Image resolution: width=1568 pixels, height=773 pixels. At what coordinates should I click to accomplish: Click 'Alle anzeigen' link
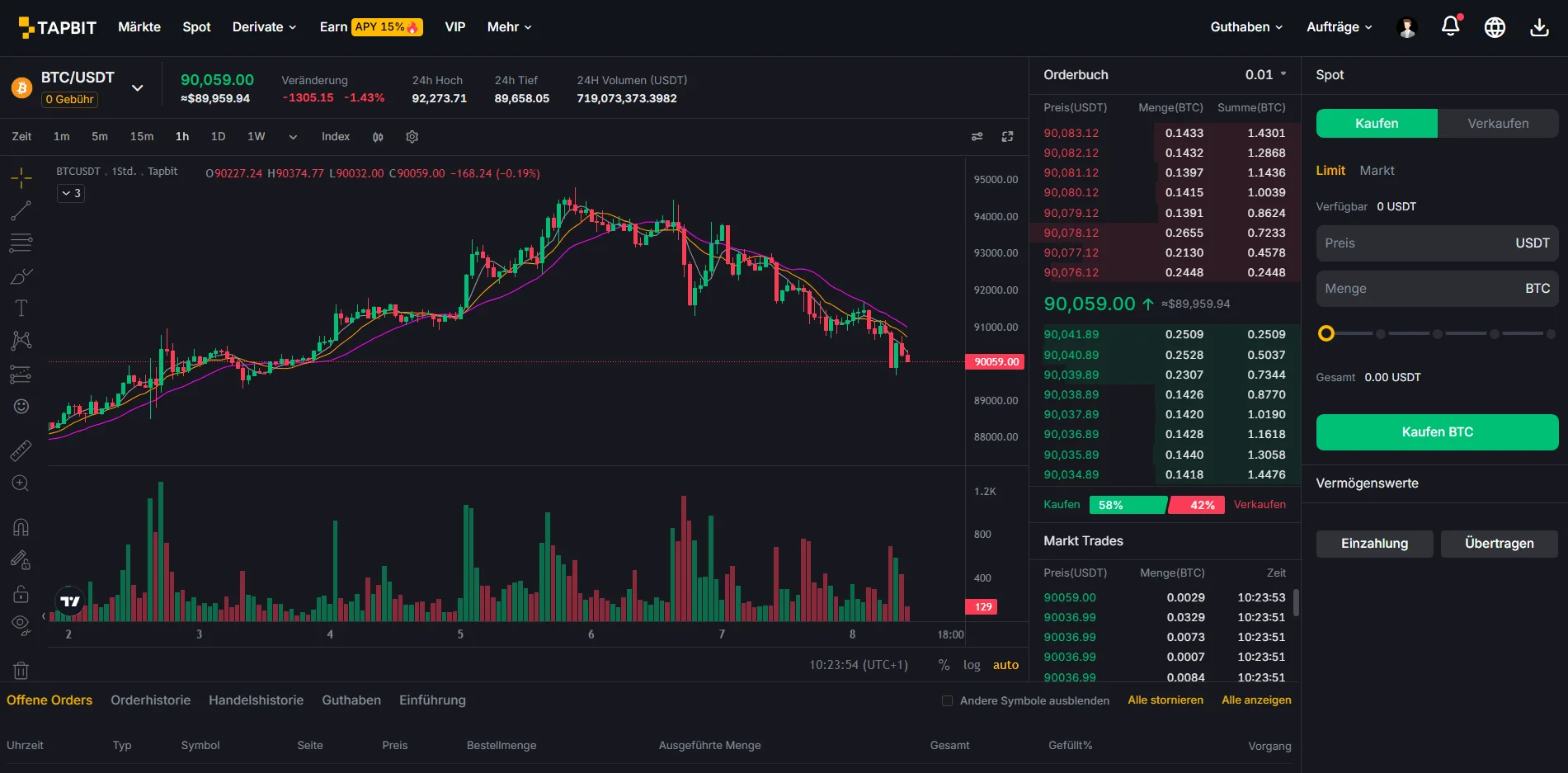(1256, 700)
